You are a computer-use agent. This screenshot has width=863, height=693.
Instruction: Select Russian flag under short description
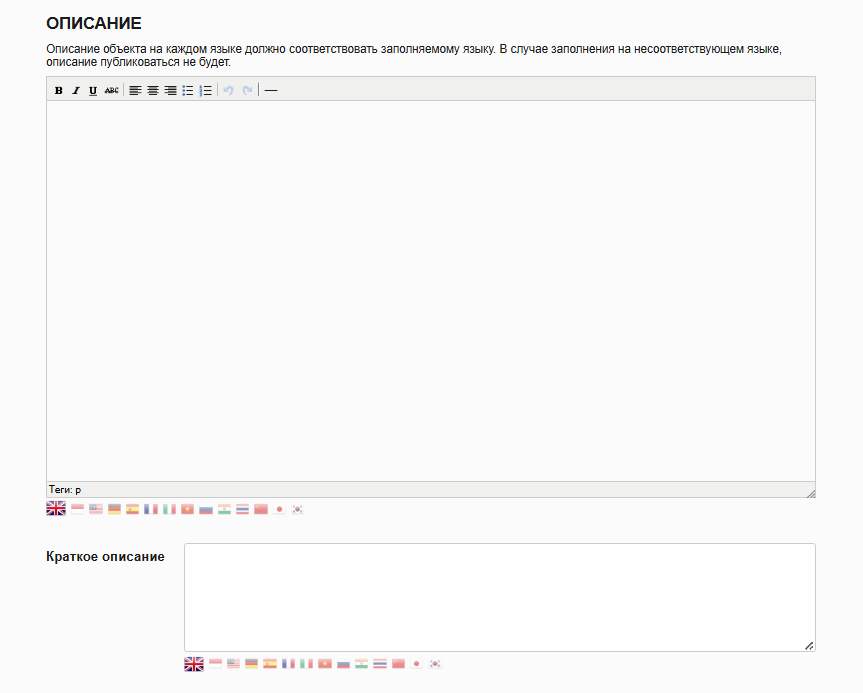(343, 664)
